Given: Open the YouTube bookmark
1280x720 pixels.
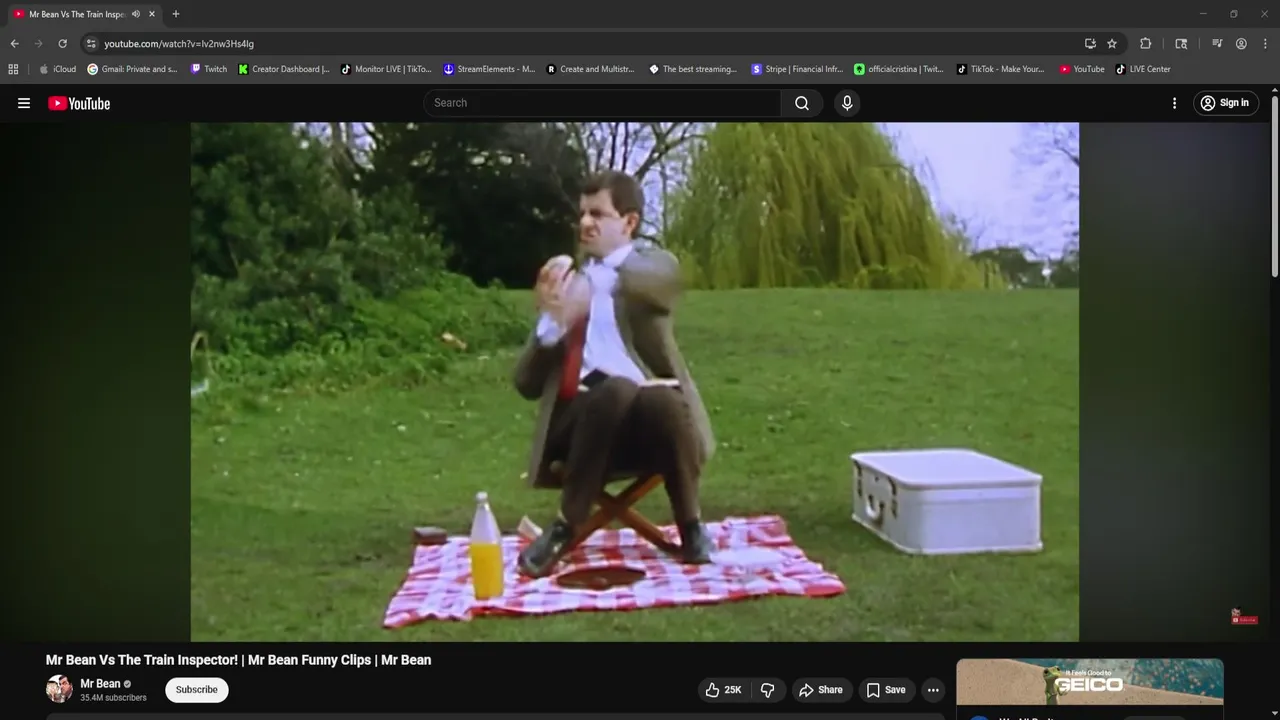Looking at the screenshot, I should 1083,69.
